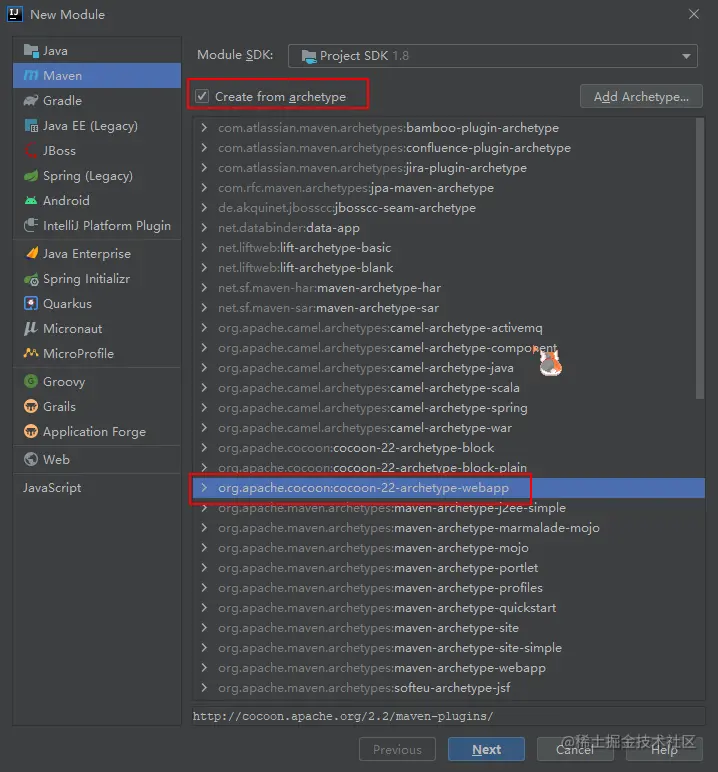Select cocoon-22-archetype-block entry

(x=449, y=448)
